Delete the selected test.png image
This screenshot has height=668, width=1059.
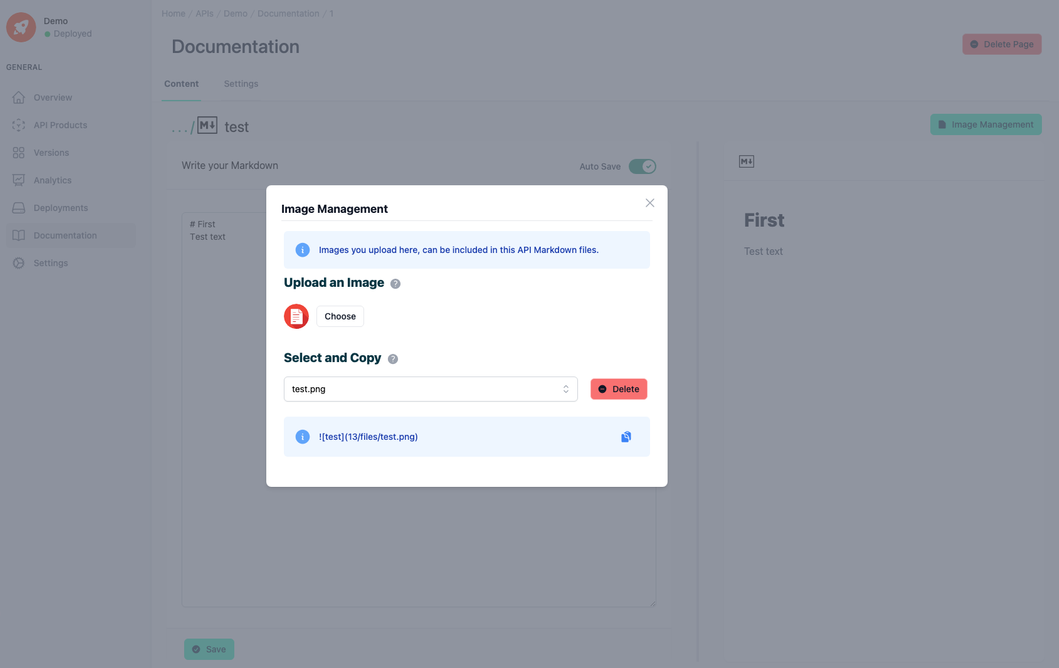click(618, 388)
